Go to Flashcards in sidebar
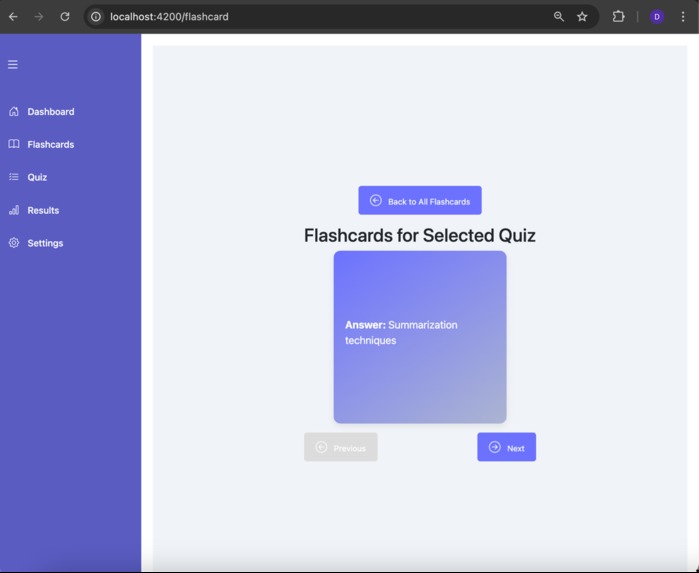This screenshot has width=699, height=573. (51, 144)
